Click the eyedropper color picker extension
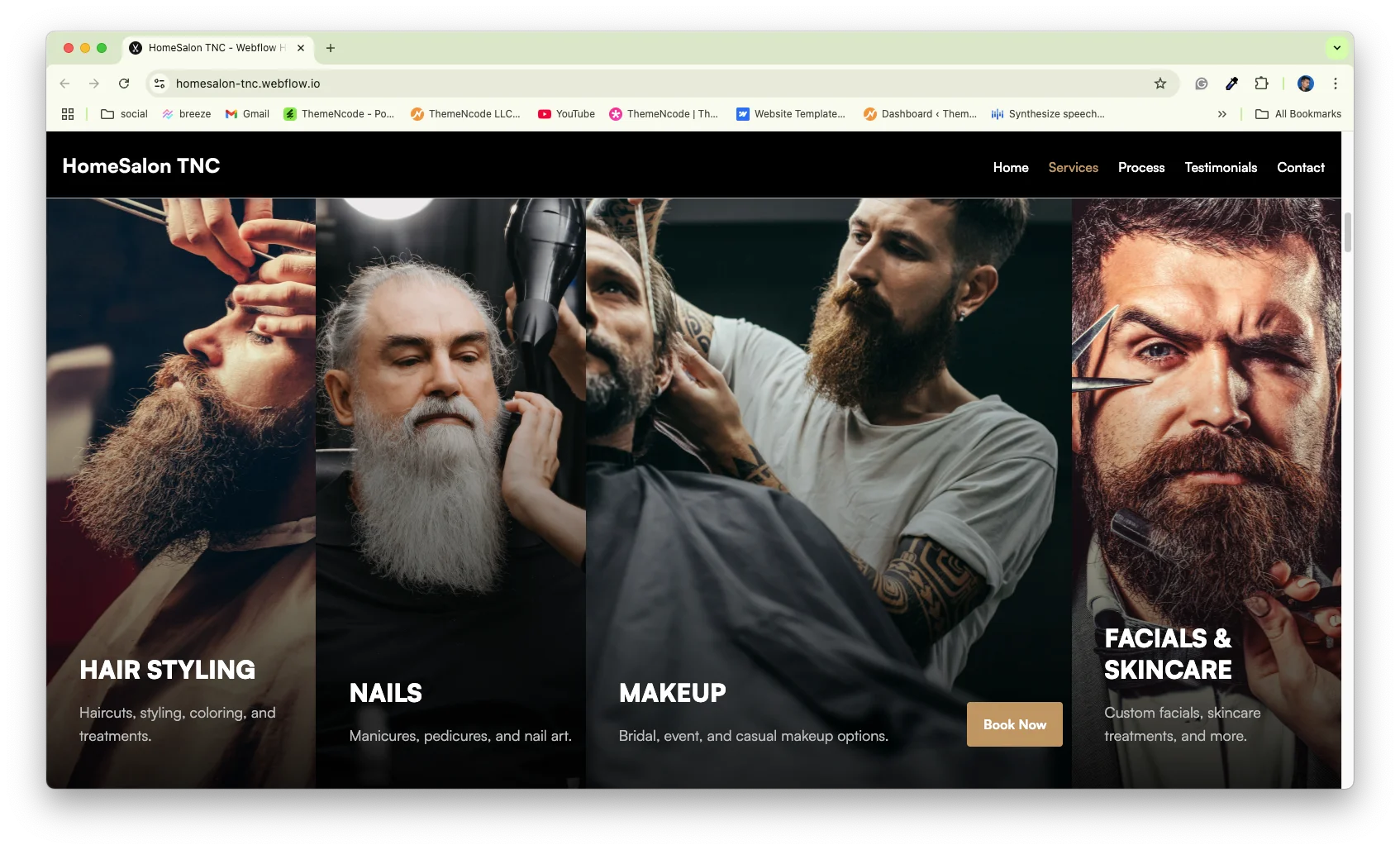Screen dimensions: 1400x850 [x=1231, y=84]
